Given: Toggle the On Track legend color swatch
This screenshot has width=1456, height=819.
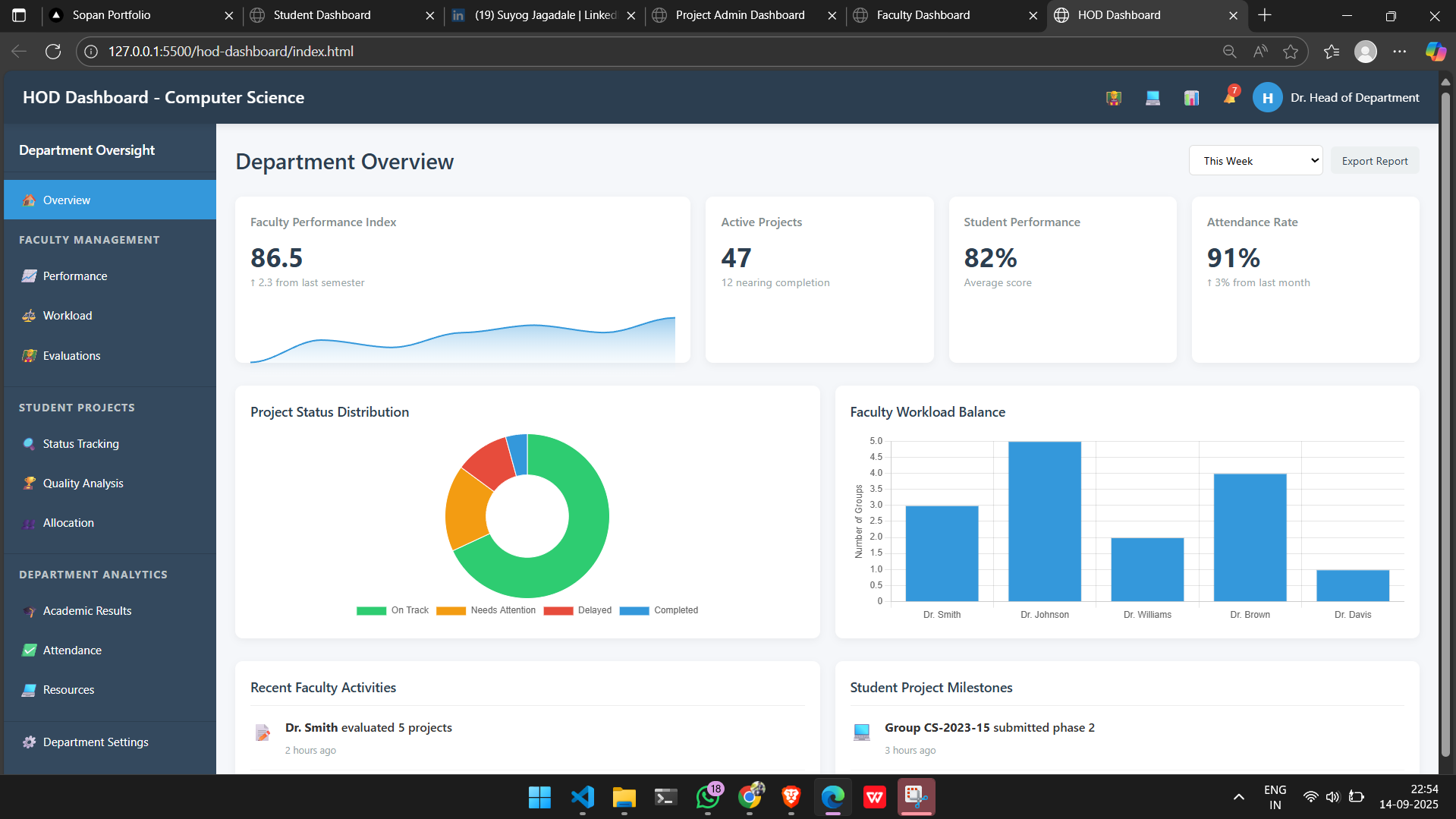Looking at the screenshot, I should click(371, 611).
